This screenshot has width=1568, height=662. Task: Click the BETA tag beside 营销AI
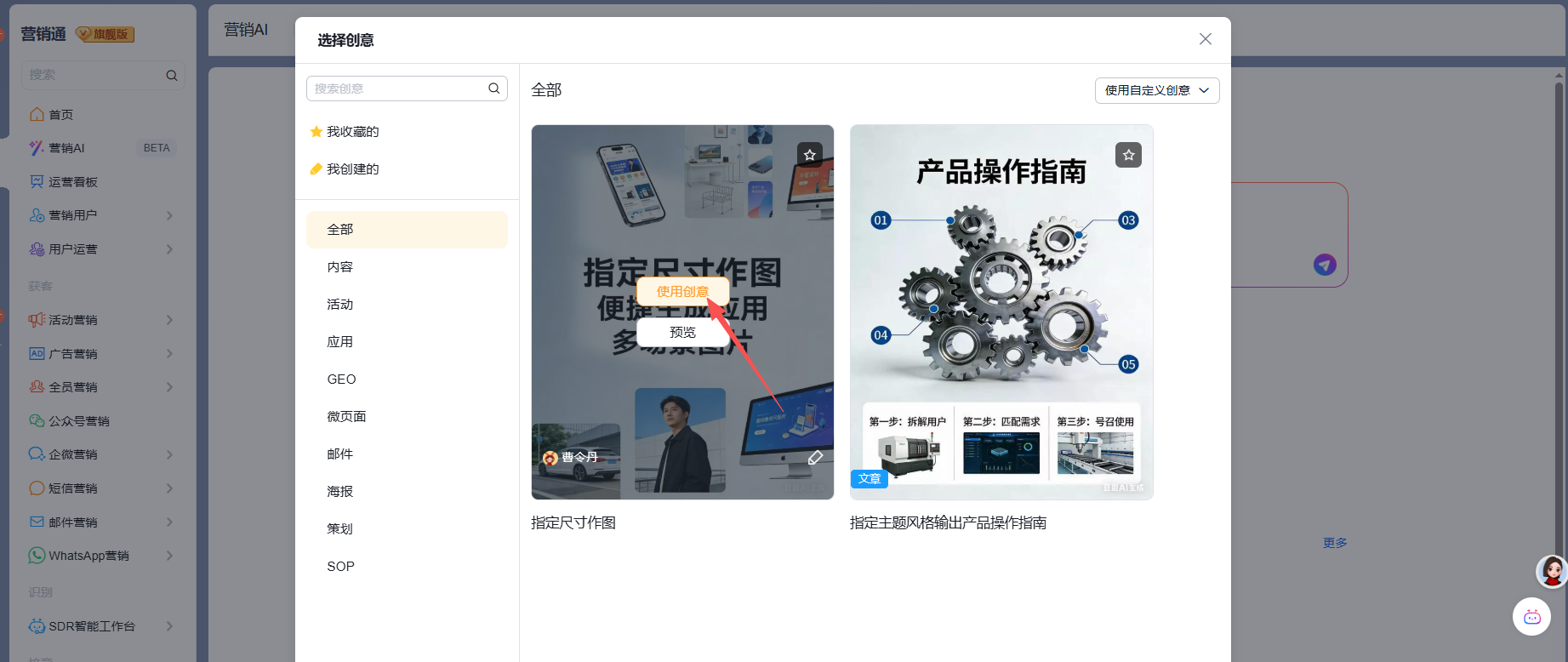157,148
